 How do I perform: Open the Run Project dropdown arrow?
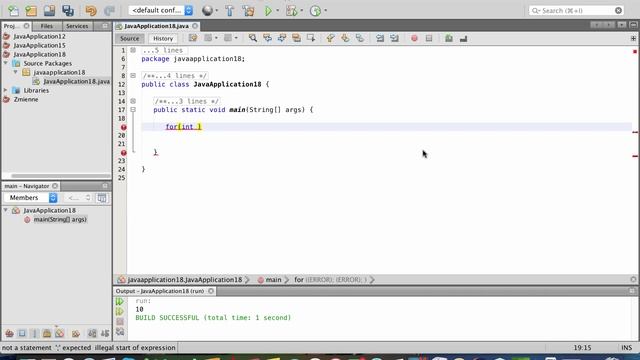click(278, 11)
